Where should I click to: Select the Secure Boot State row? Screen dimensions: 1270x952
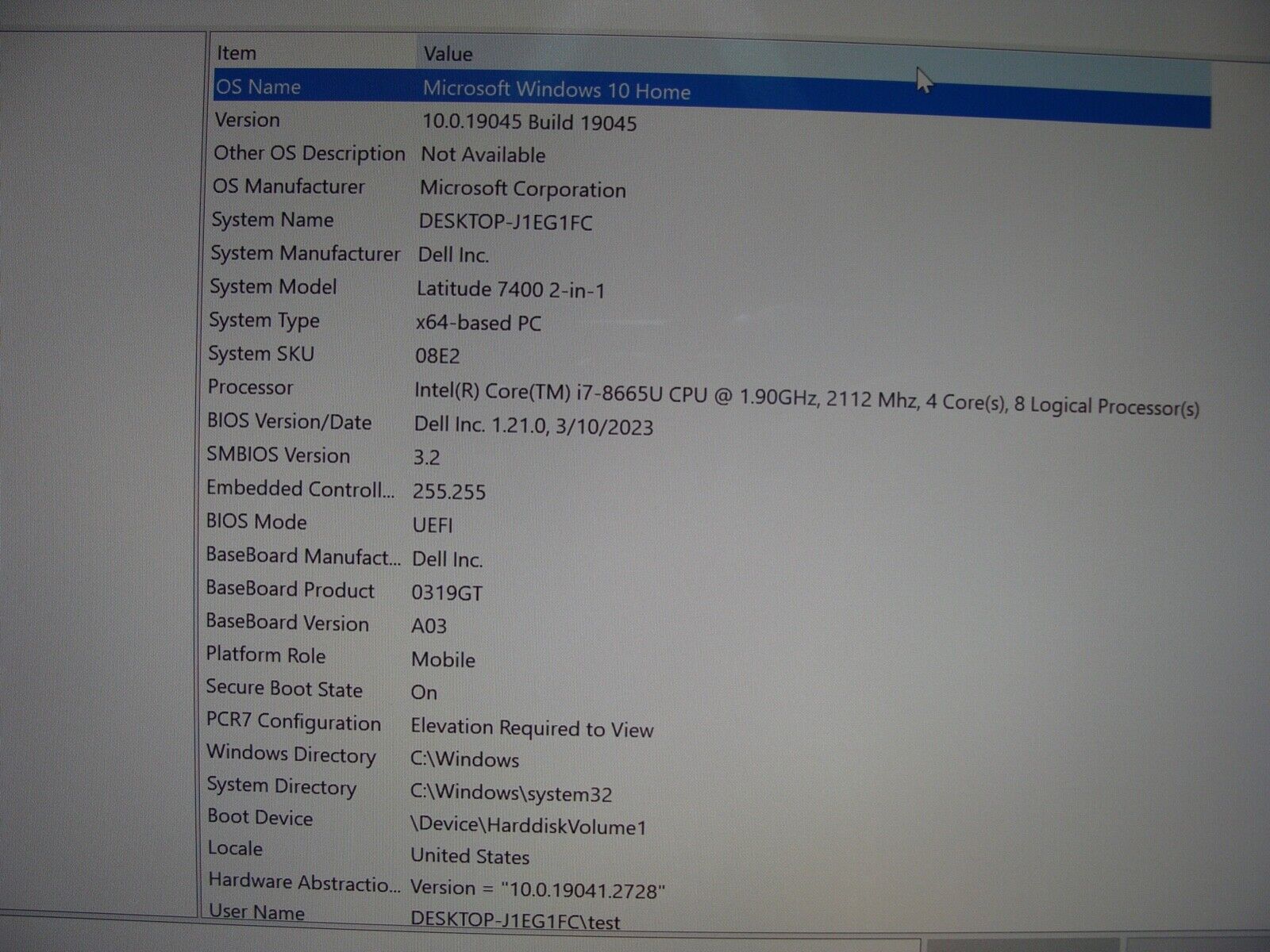point(284,688)
